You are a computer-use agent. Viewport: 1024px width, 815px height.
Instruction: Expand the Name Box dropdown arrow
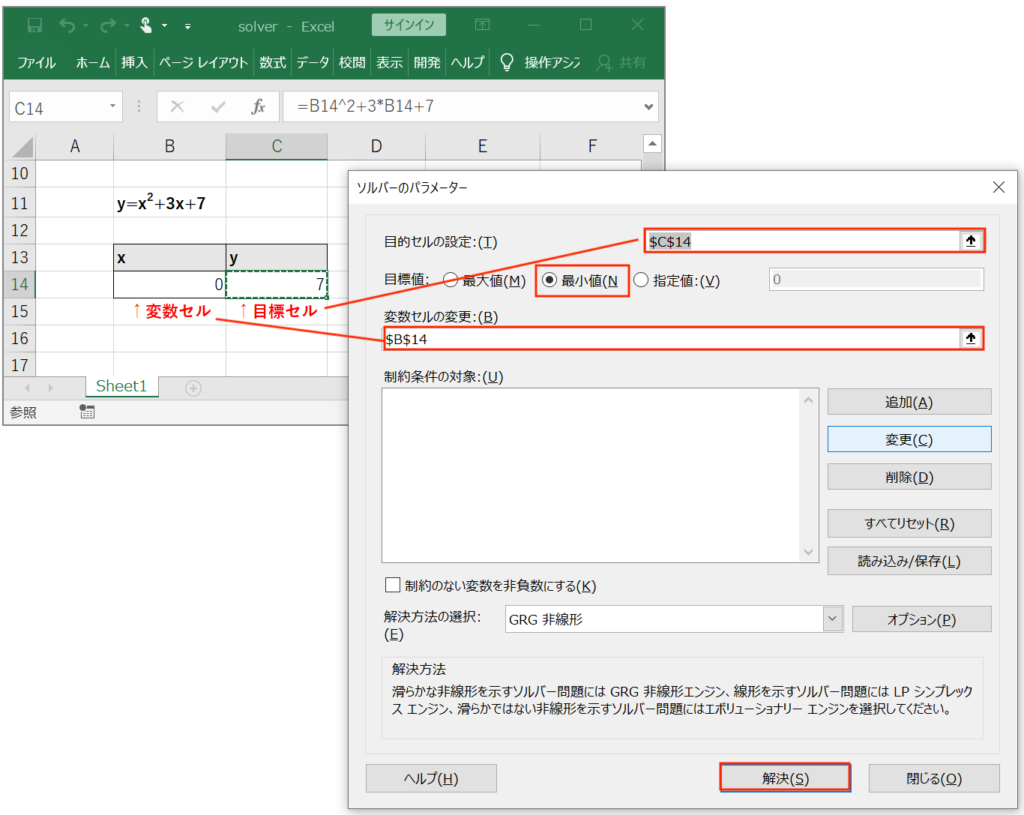(x=113, y=107)
